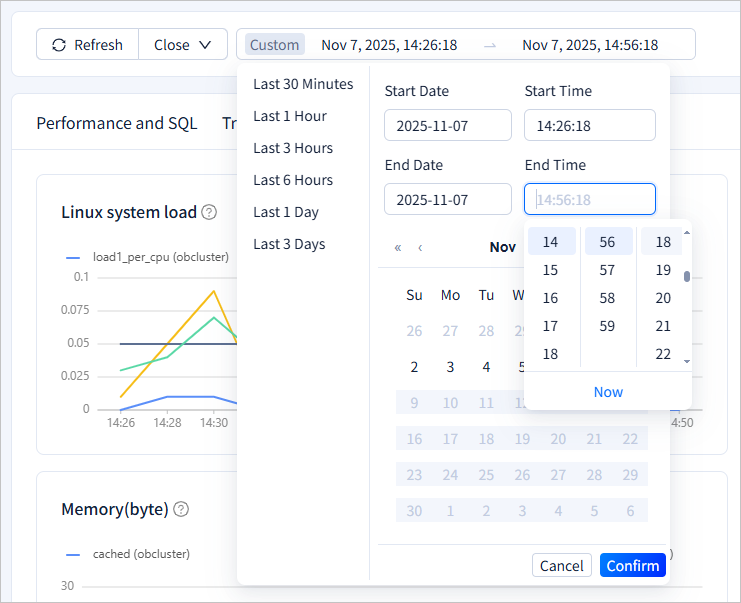This screenshot has width=741, height=603.
Task: Select minute 57 in time picker
Action: pyautogui.click(x=607, y=270)
